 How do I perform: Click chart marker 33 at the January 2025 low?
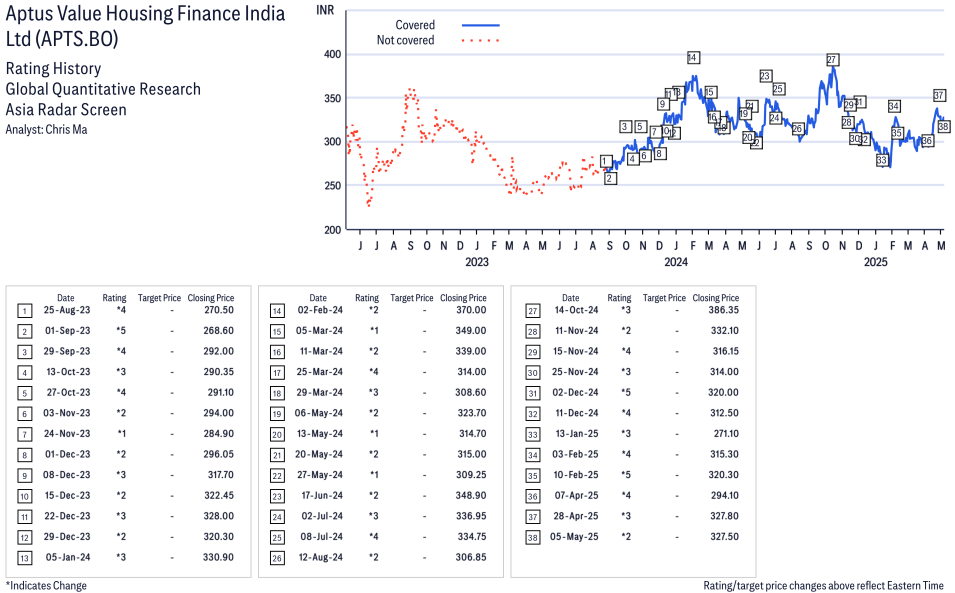tap(882, 160)
